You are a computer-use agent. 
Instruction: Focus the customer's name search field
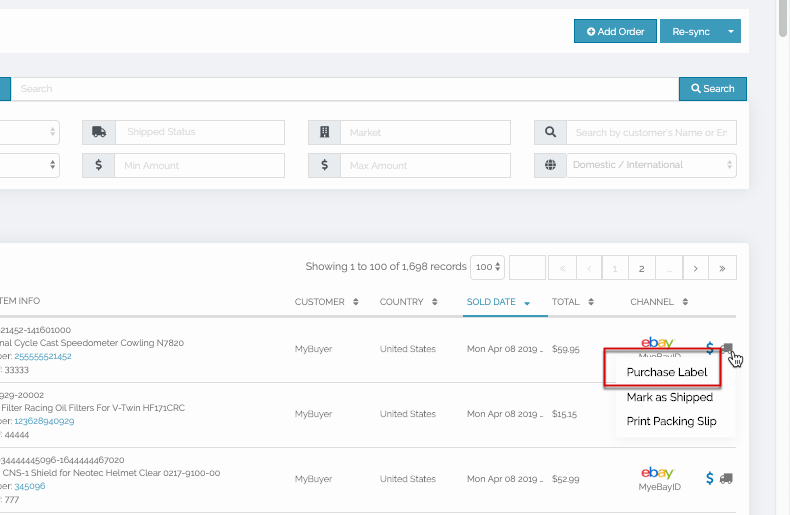coord(651,132)
